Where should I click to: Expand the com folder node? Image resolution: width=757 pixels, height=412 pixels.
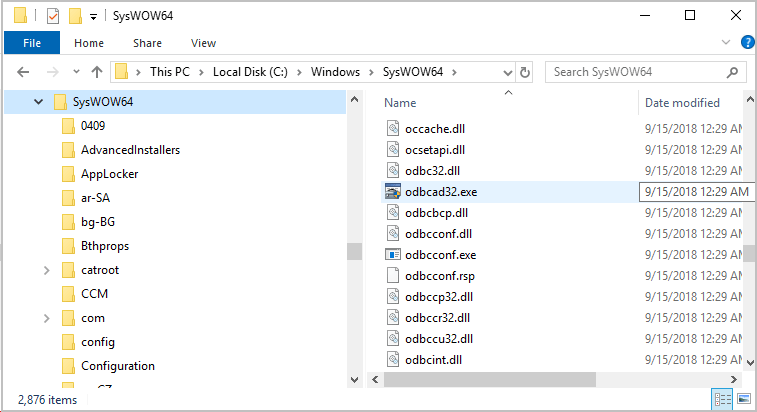(46, 318)
